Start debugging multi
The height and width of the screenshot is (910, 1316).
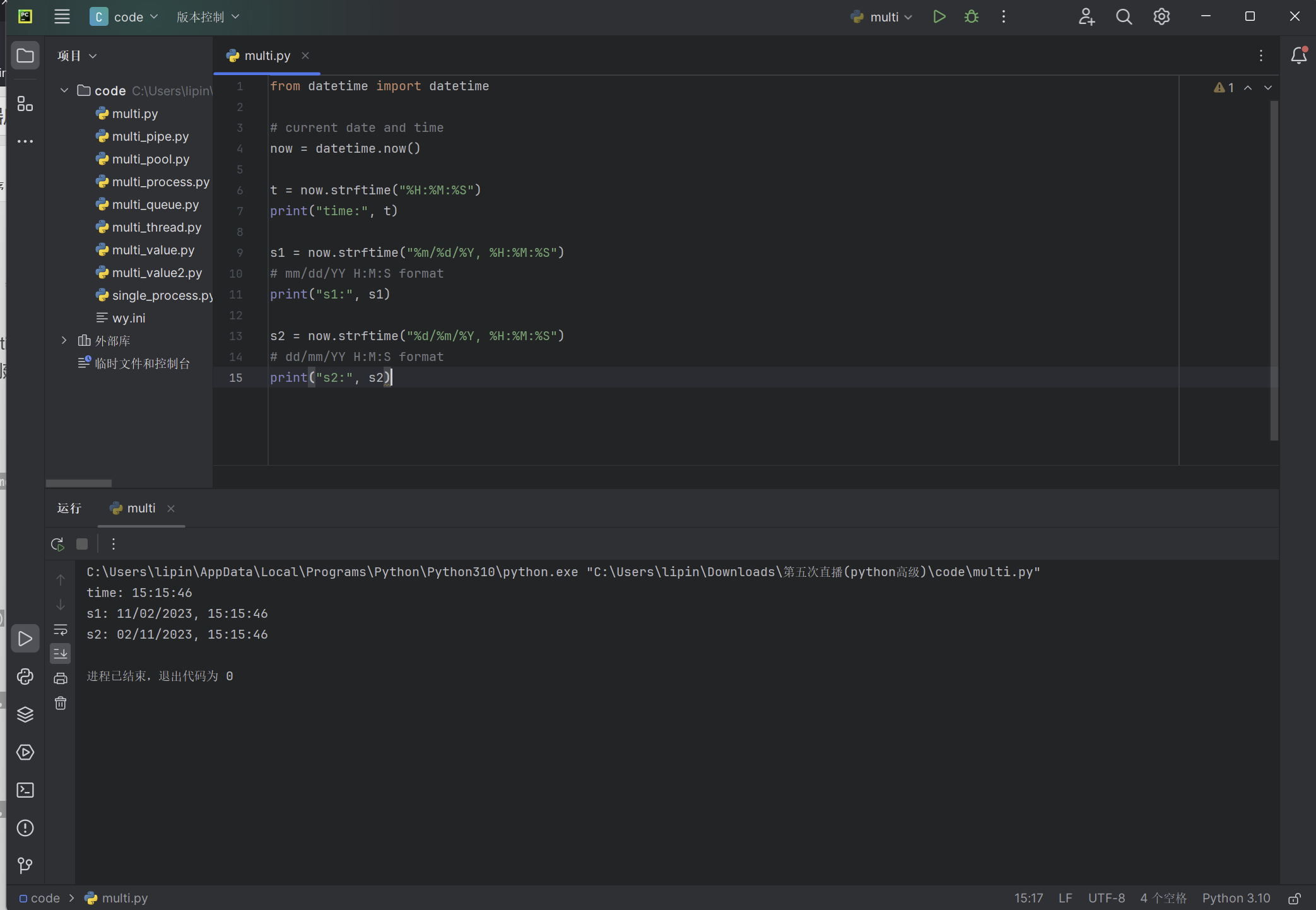[972, 17]
